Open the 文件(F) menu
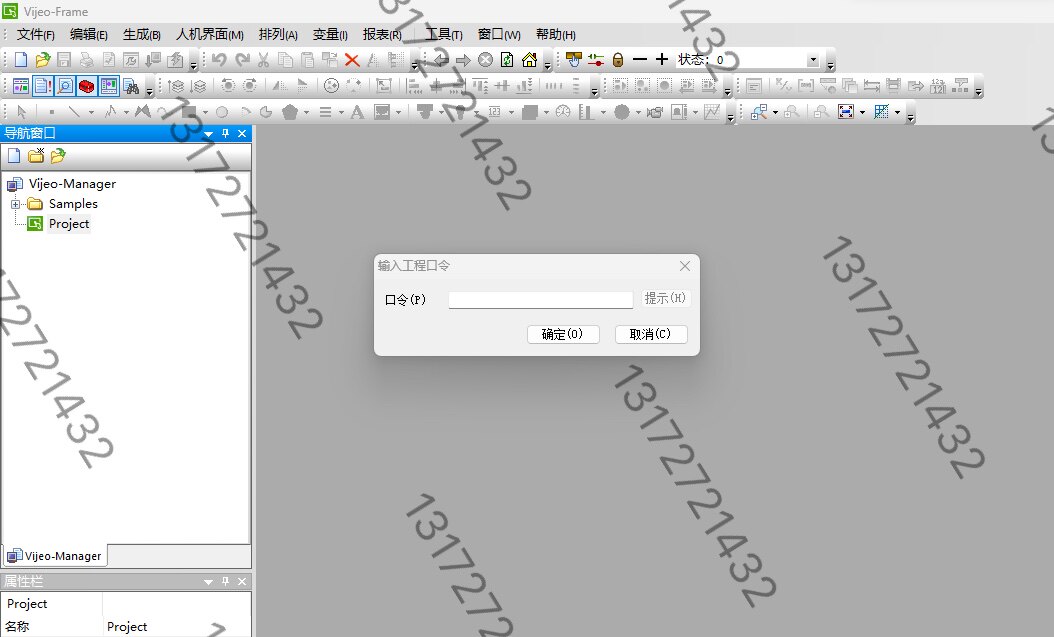The height and width of the screenshot is (637, 1054). tap(36, 34)
